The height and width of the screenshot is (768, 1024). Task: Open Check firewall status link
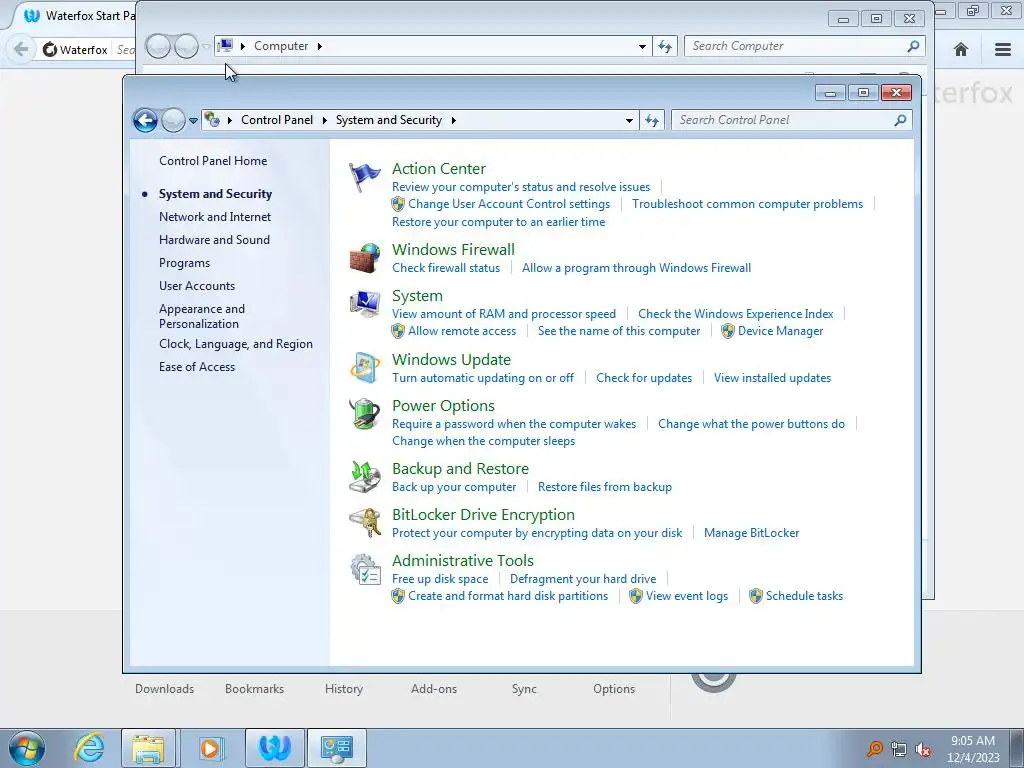[x=446, y=268]
